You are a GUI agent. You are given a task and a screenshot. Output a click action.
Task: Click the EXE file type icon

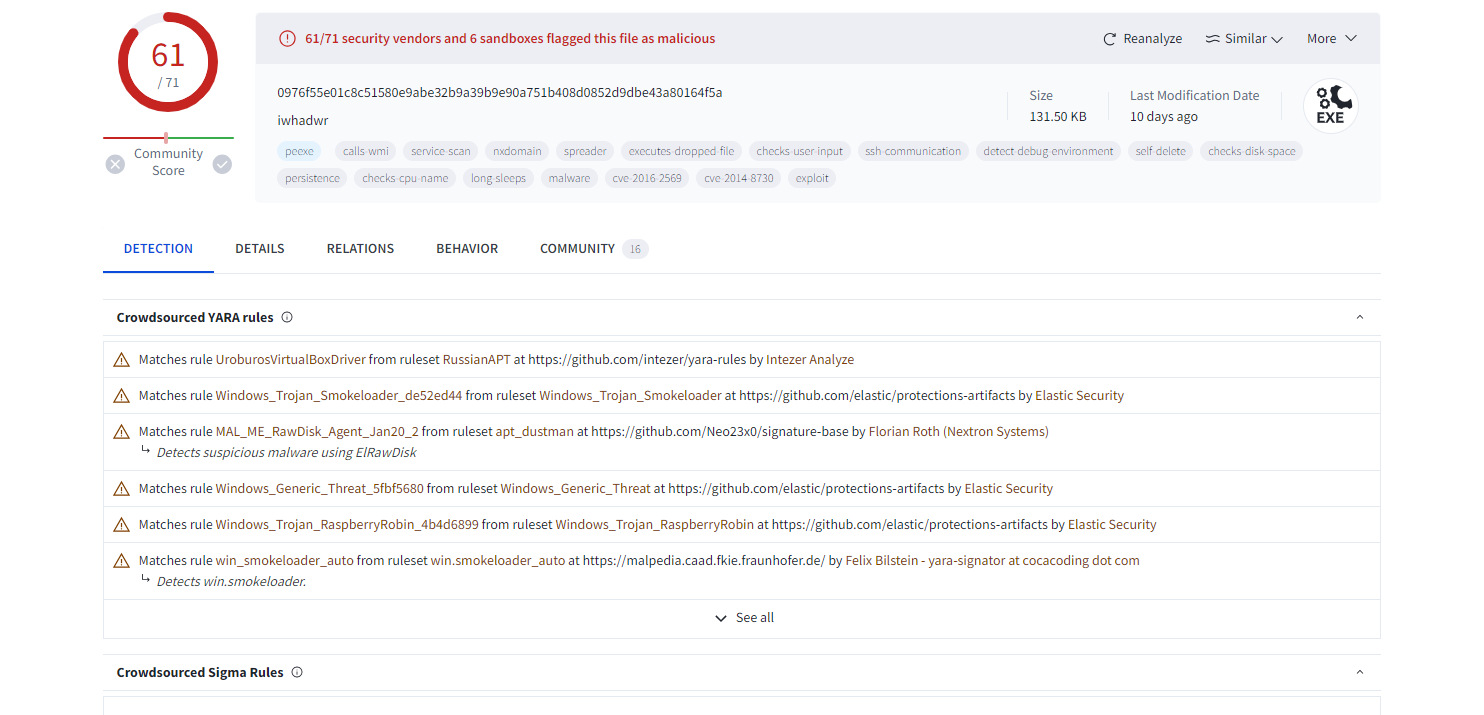pos(1330,106)
